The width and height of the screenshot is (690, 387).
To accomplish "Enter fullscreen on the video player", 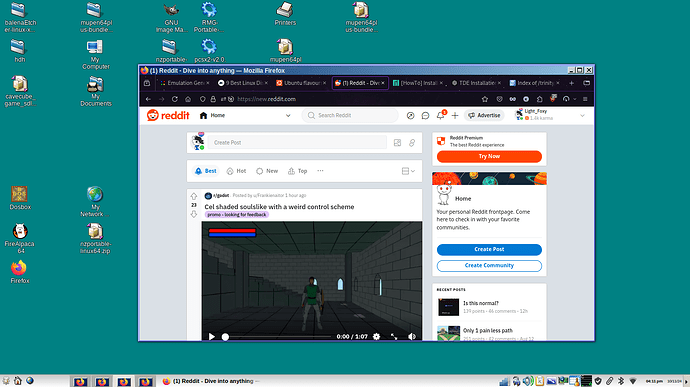I will (x=394, y=336).
